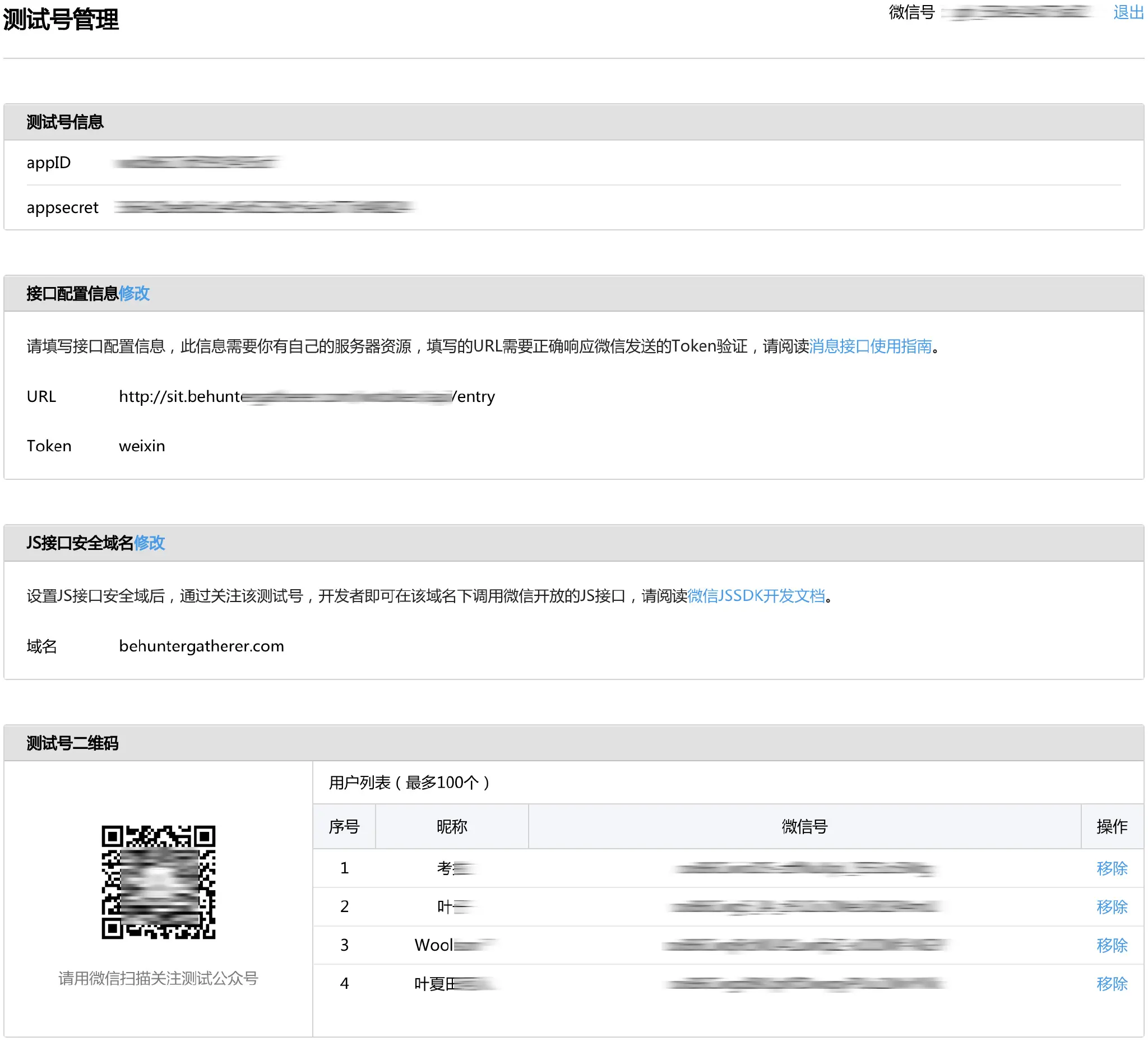Click the configured server URL
The height and width of the screenshot is (1041, 1148).
coord(307,396)
